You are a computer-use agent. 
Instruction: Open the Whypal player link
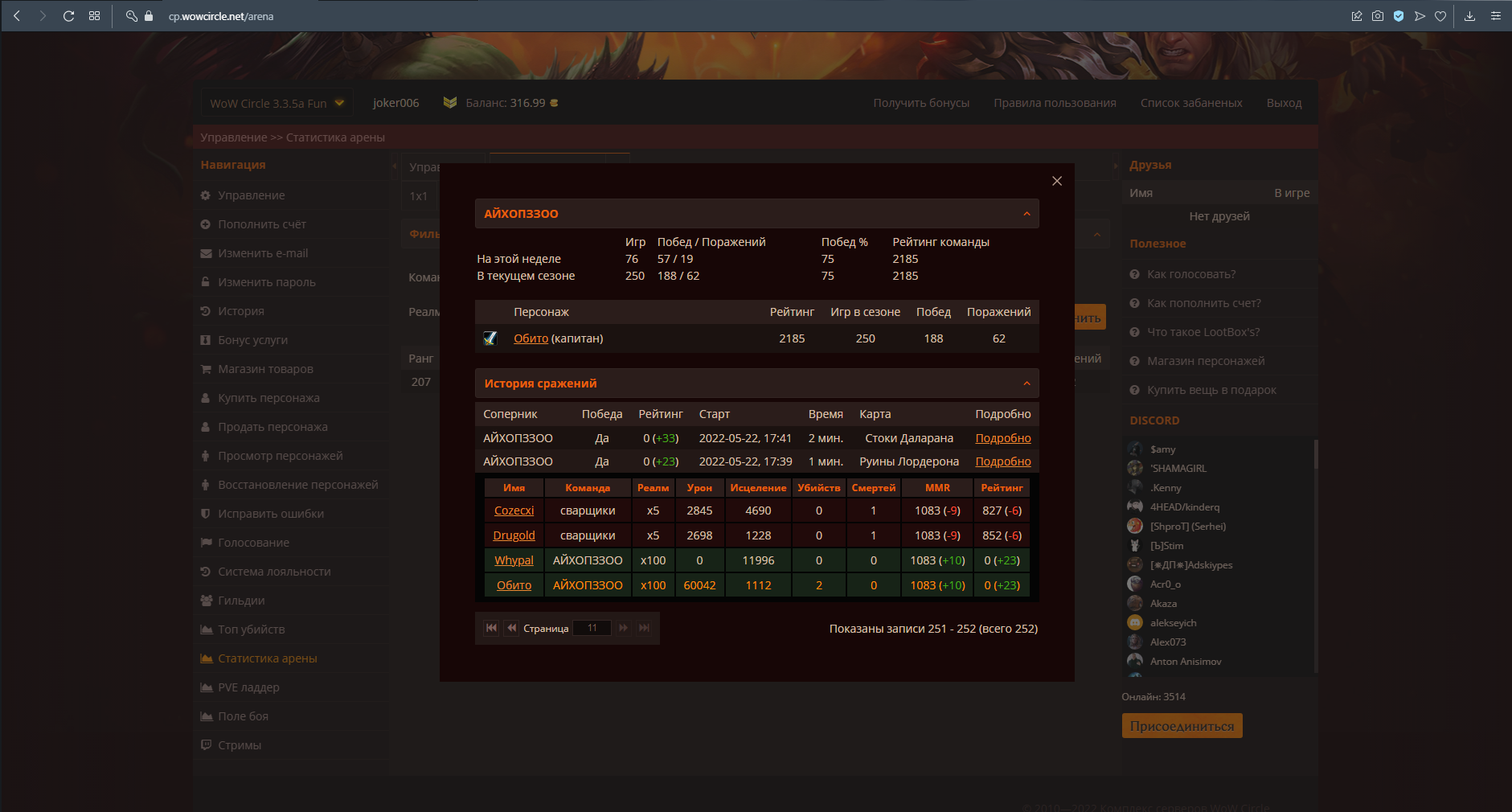pos(514,560)
